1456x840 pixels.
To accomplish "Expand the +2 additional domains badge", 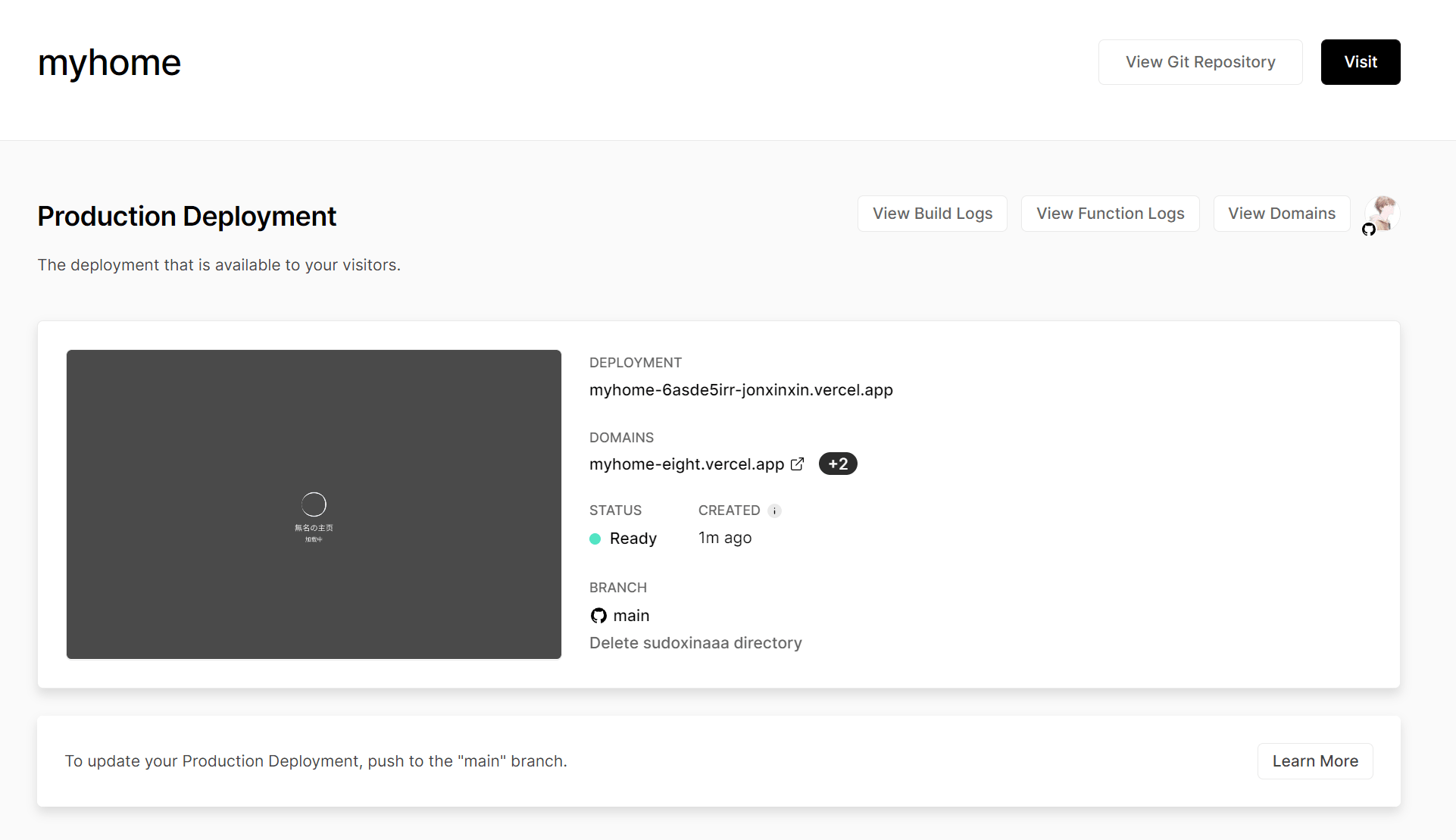I will [838, 464].
